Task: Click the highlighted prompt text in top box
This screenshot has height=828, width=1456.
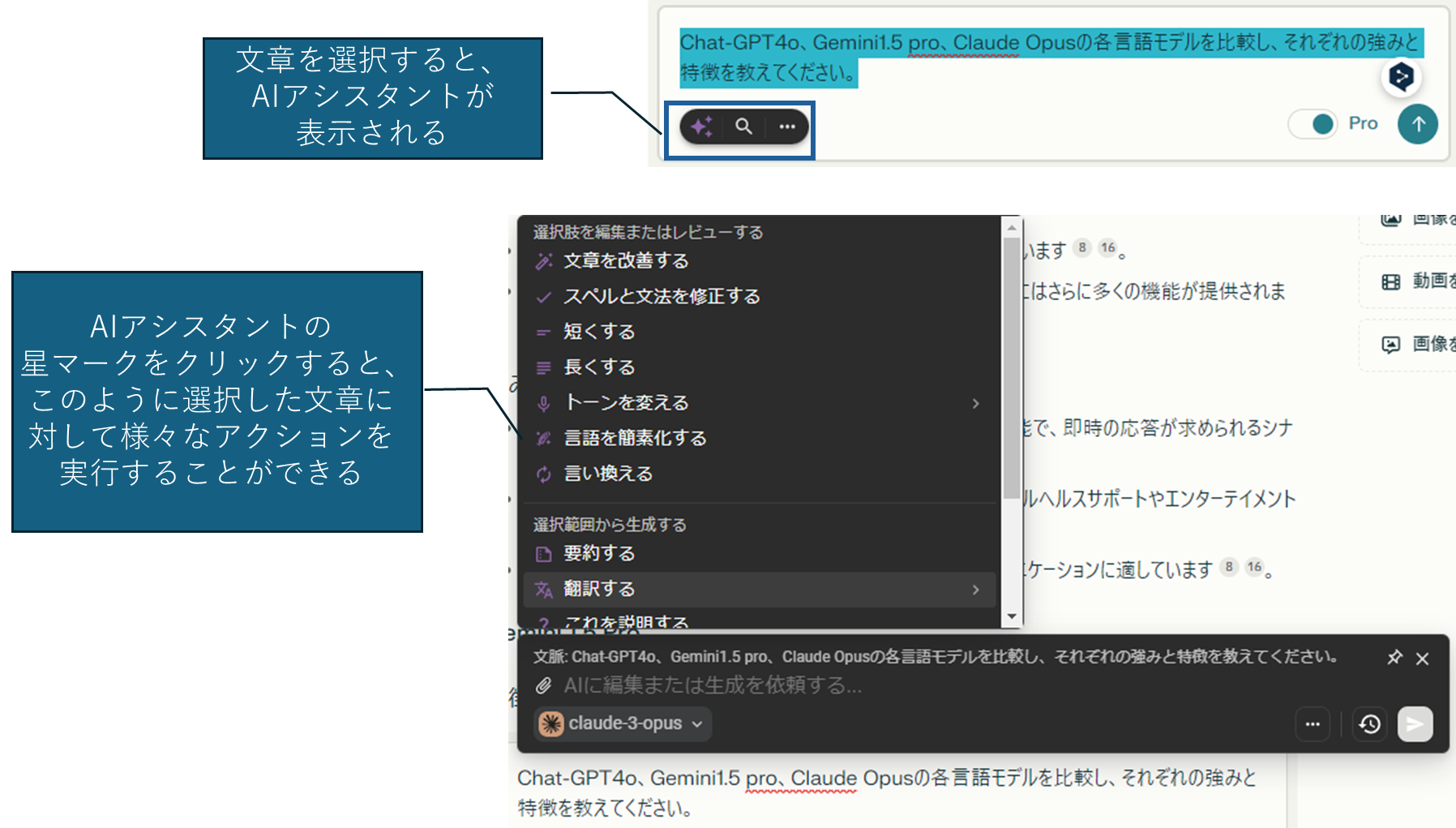Action: tap(1051, 57)
